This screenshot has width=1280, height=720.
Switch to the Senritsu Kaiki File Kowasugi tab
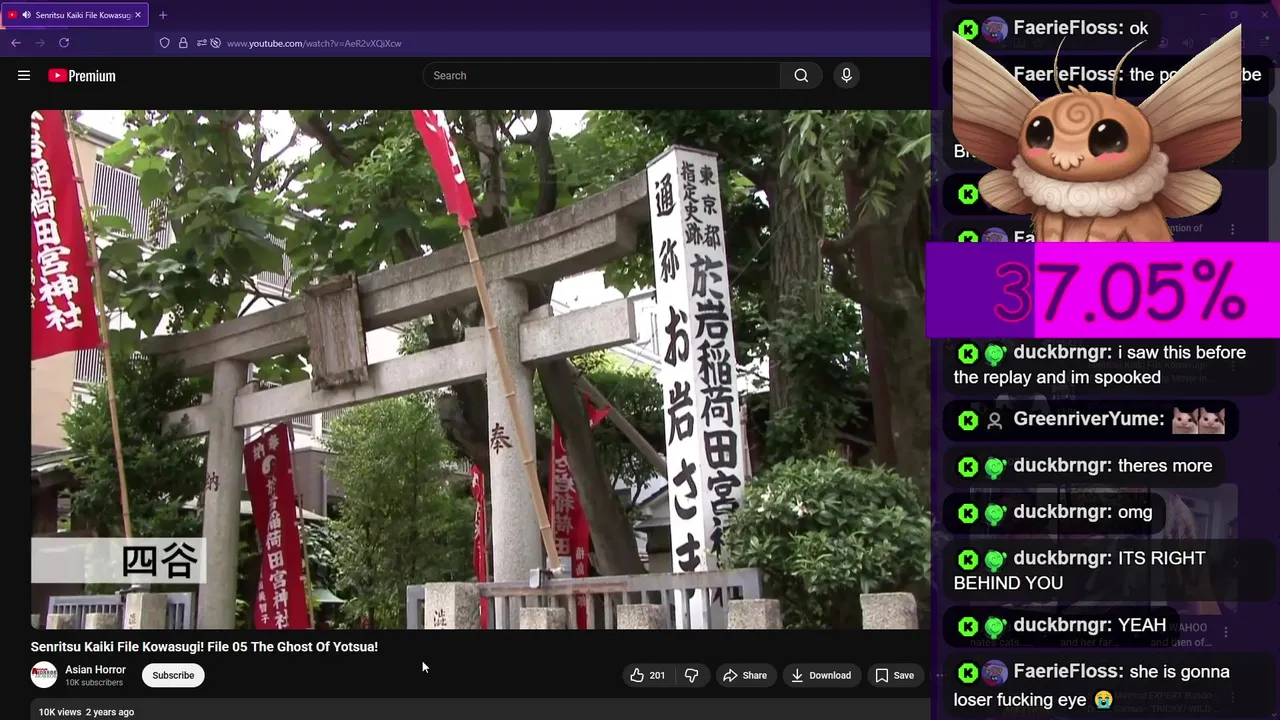(75, 15)
